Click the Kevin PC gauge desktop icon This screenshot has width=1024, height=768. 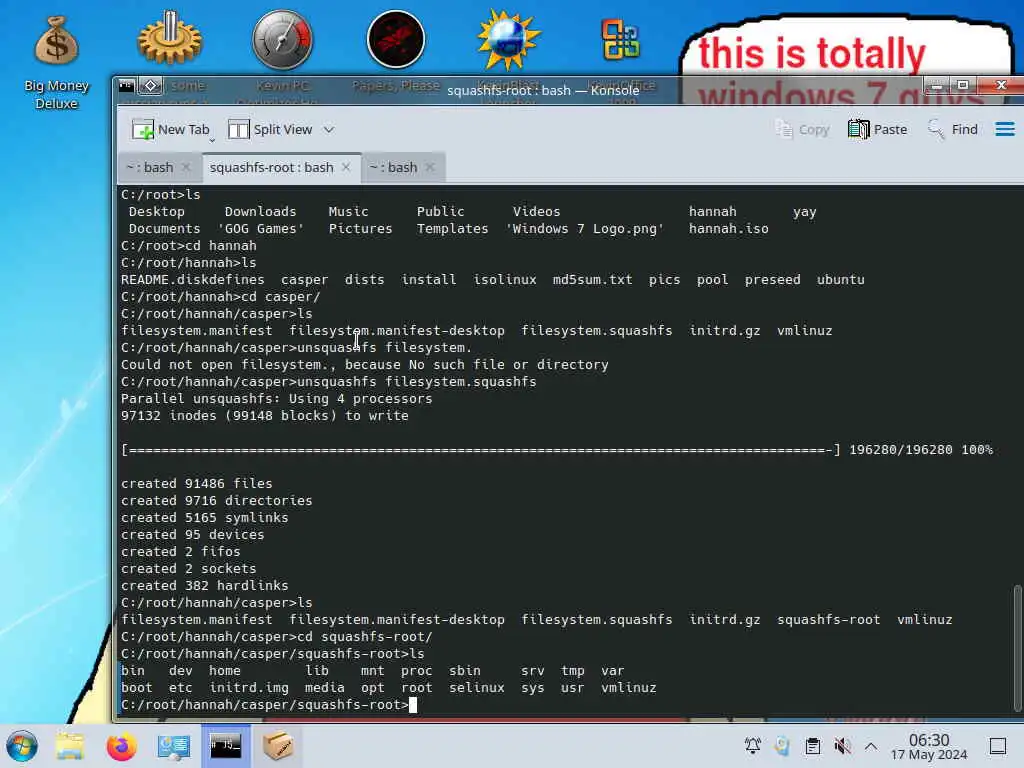[x=283, y=39]
